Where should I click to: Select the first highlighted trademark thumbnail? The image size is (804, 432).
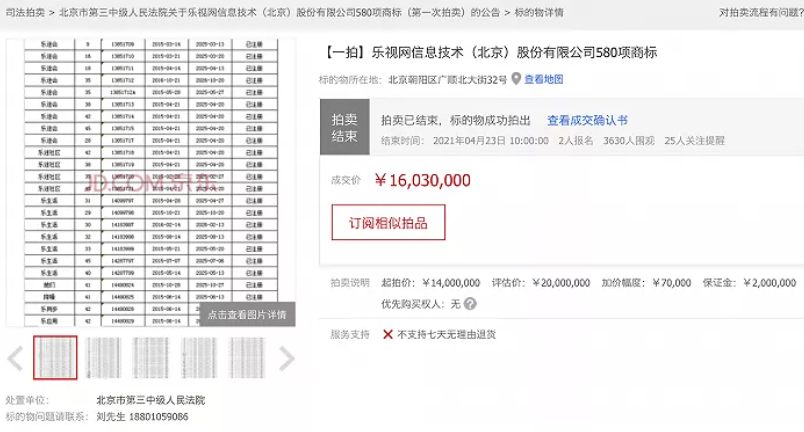point(55,358)
